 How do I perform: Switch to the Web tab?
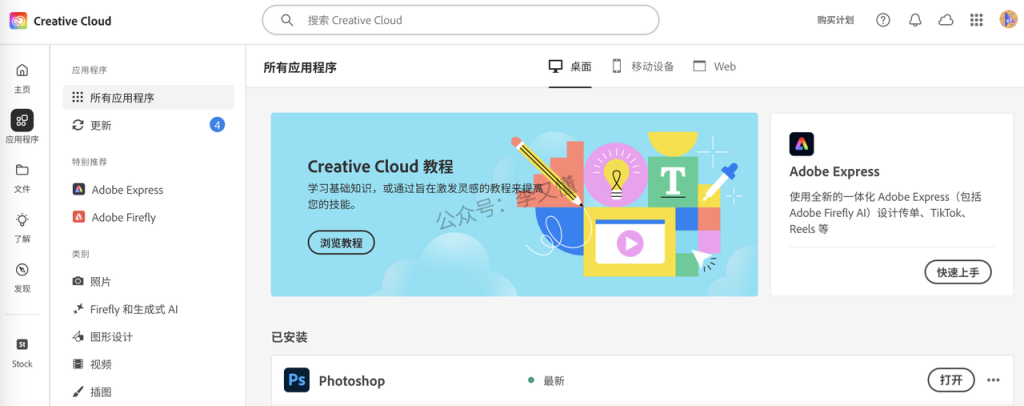click(714, 67)
